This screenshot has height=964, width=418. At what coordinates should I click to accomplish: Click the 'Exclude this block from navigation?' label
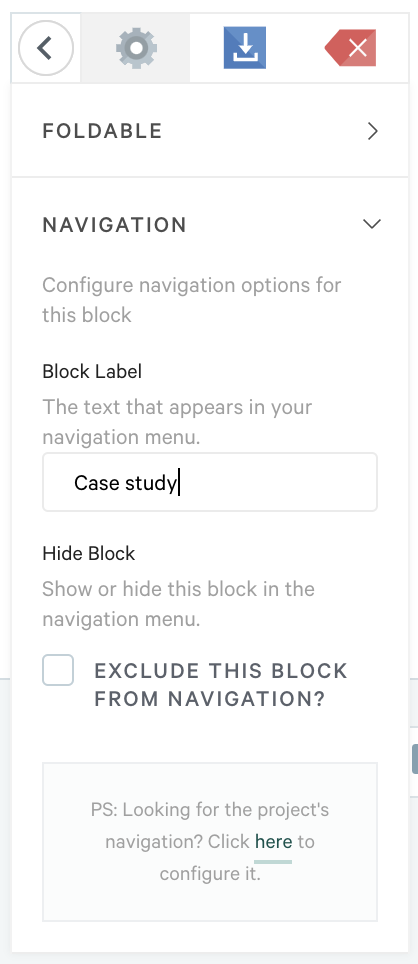tap(221, 684)
